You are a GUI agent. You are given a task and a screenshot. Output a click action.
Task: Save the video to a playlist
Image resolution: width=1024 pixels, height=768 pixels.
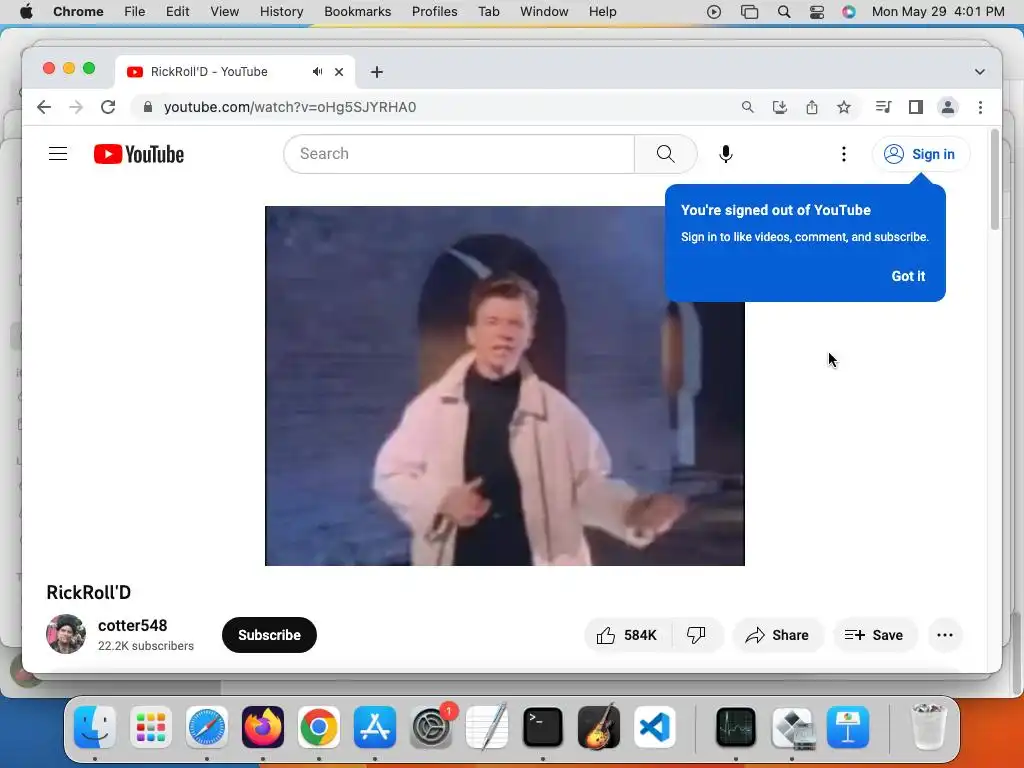(x=874, y=635)
